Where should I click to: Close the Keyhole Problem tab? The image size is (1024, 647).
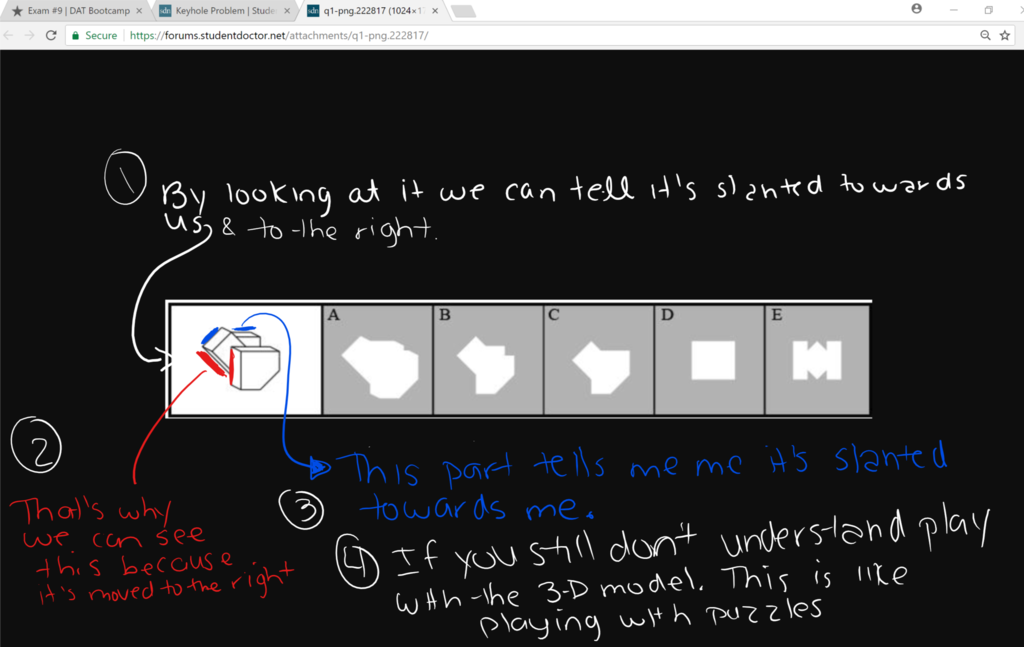tap(287, 11)
